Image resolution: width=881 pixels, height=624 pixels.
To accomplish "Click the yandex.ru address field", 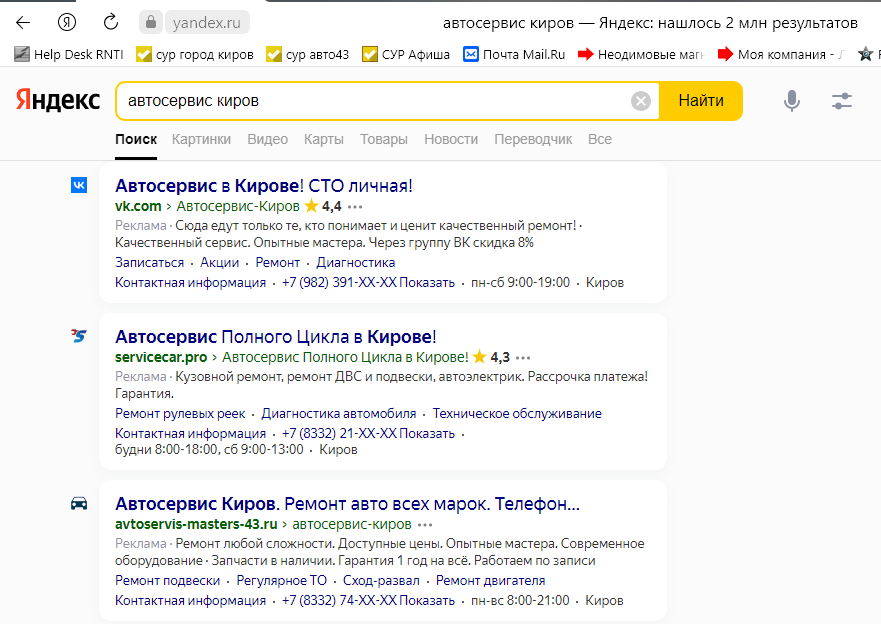I will 207,22.
